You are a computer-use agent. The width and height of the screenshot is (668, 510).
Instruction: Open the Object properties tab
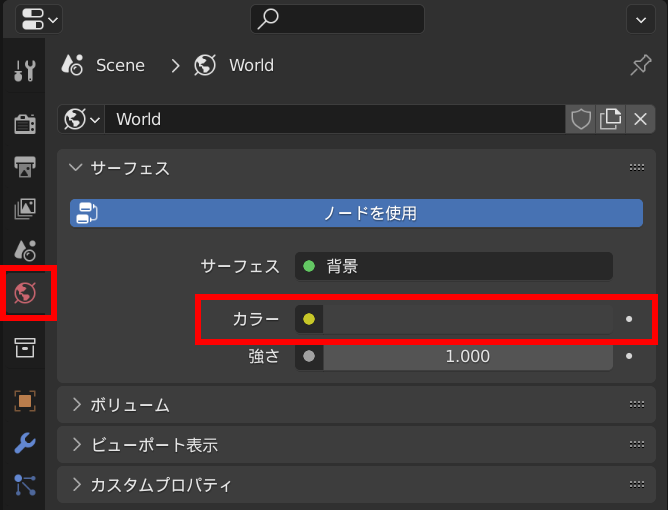coord(24,401)
